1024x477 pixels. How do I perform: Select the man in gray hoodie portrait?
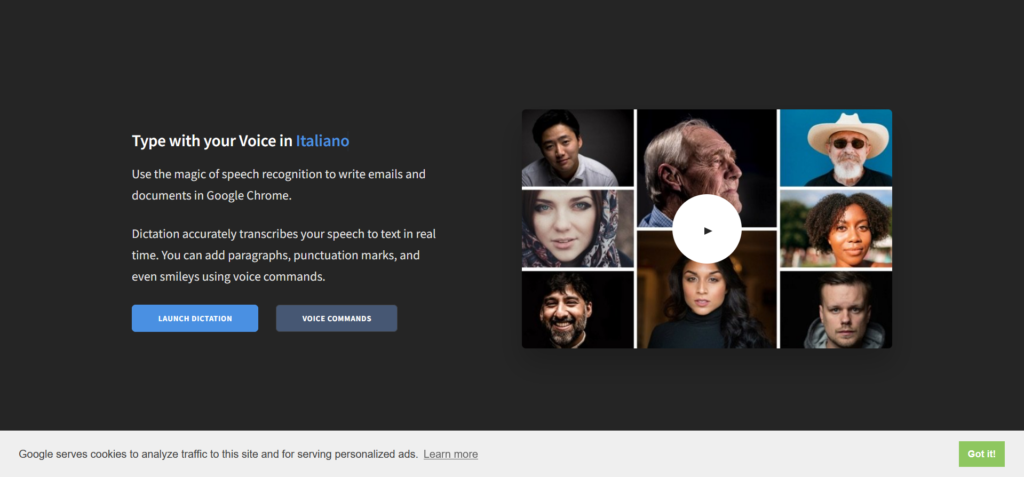[835, 310]
